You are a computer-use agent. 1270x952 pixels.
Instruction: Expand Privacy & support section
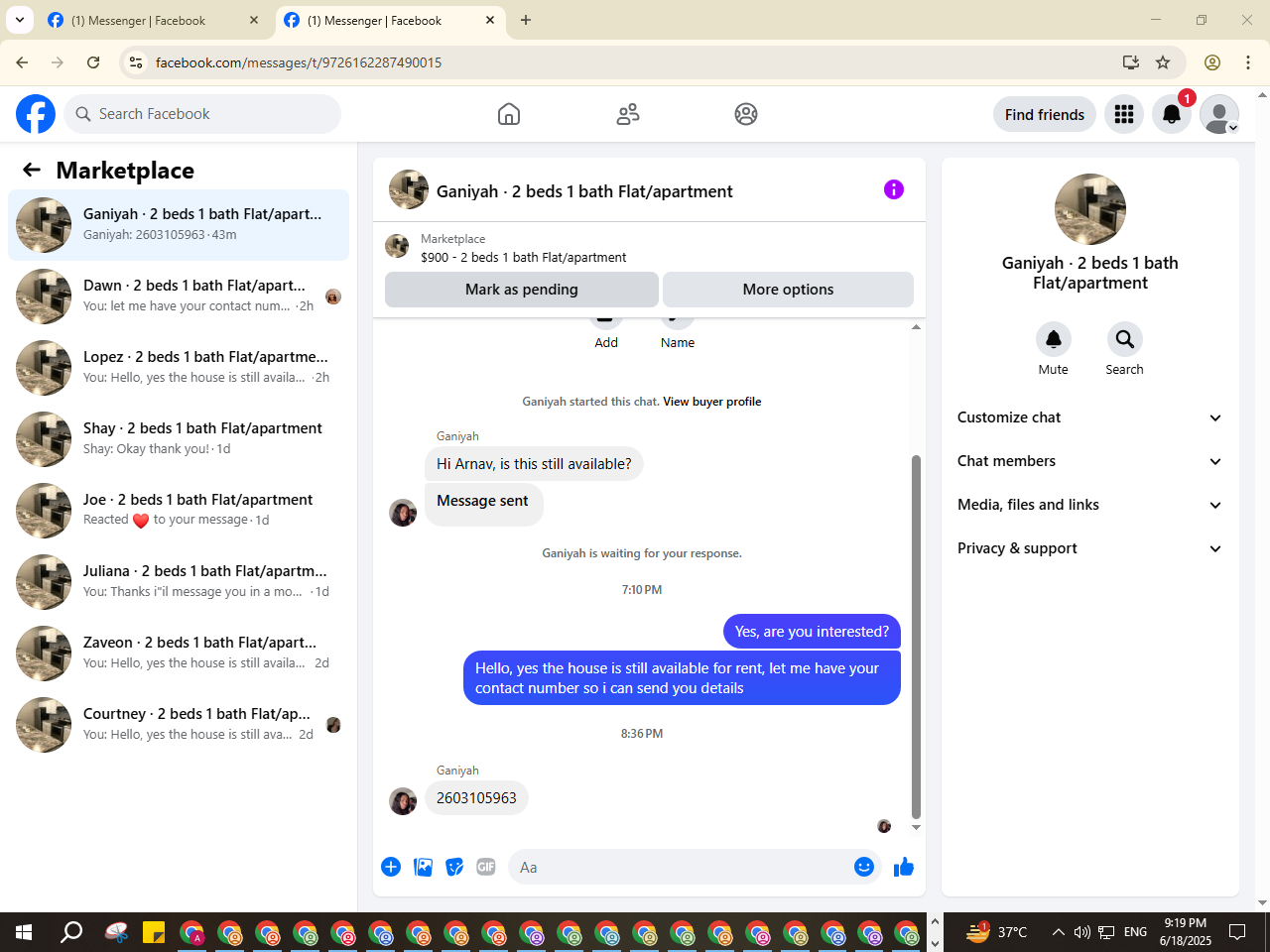pos(1090,548)
